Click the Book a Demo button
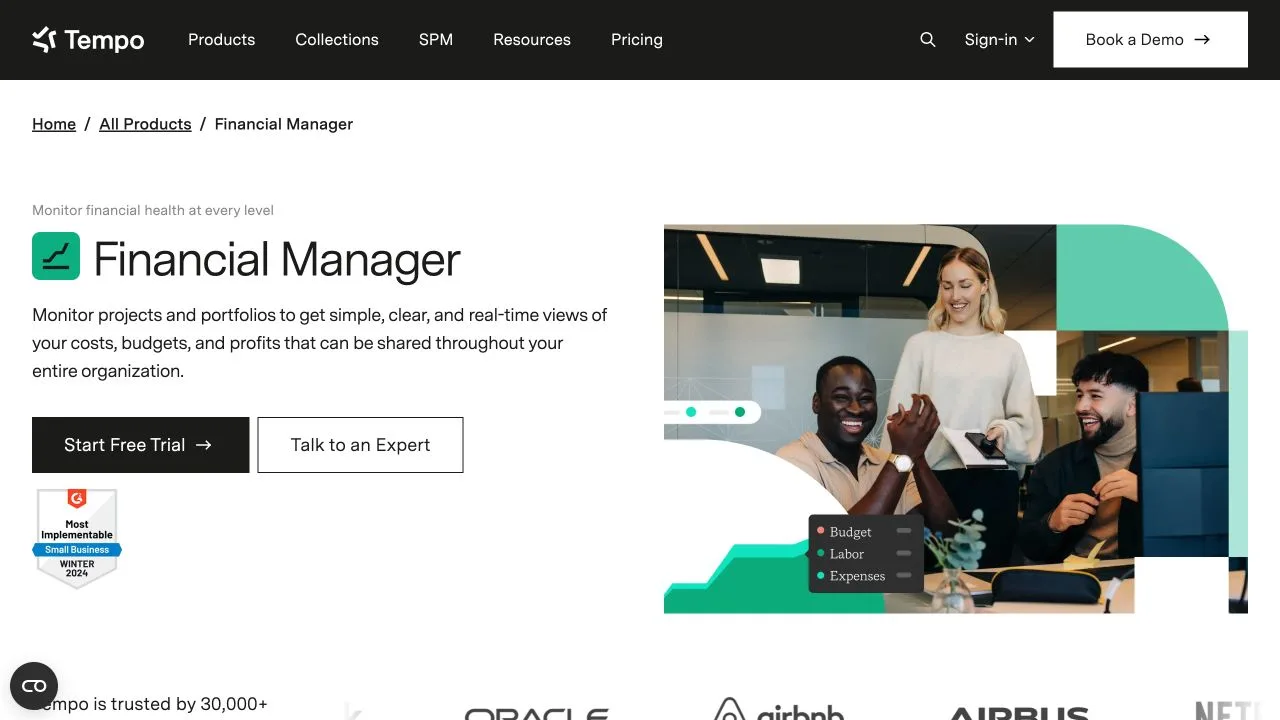The height and width of the screenshot is (720, 1280). tap(1150, 40)
